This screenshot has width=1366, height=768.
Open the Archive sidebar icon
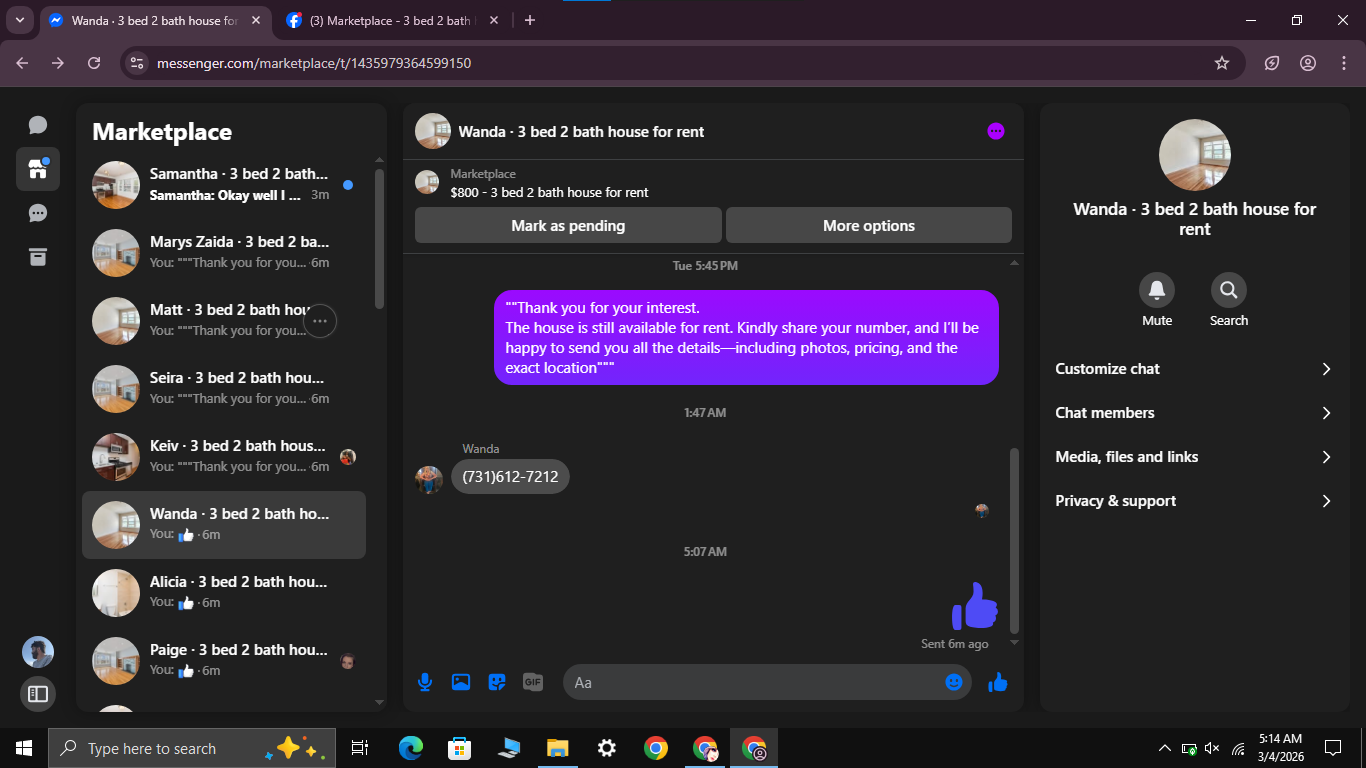click(x=38, y=257)
